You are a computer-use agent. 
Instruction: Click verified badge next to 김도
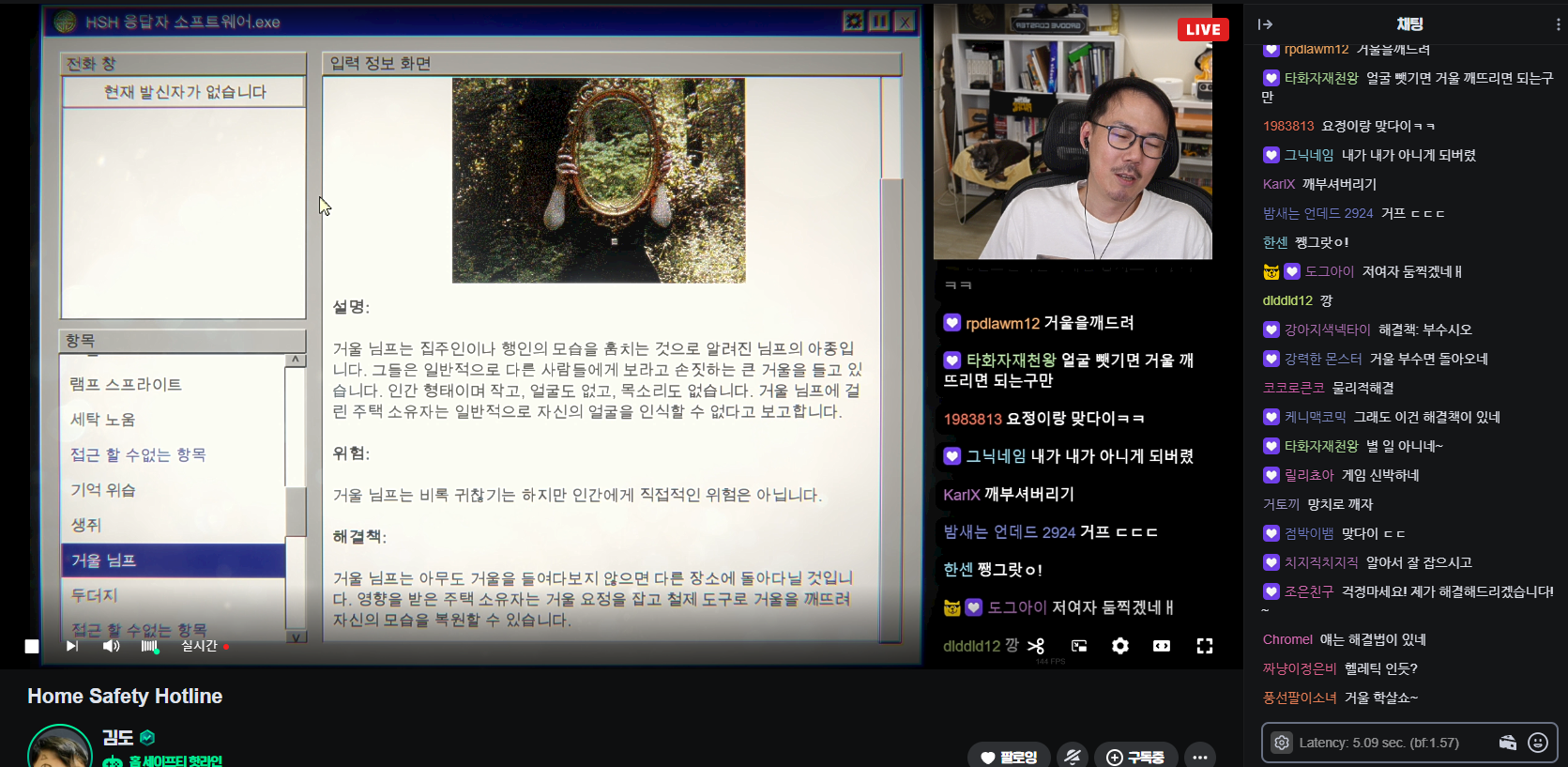coord(147,738)
